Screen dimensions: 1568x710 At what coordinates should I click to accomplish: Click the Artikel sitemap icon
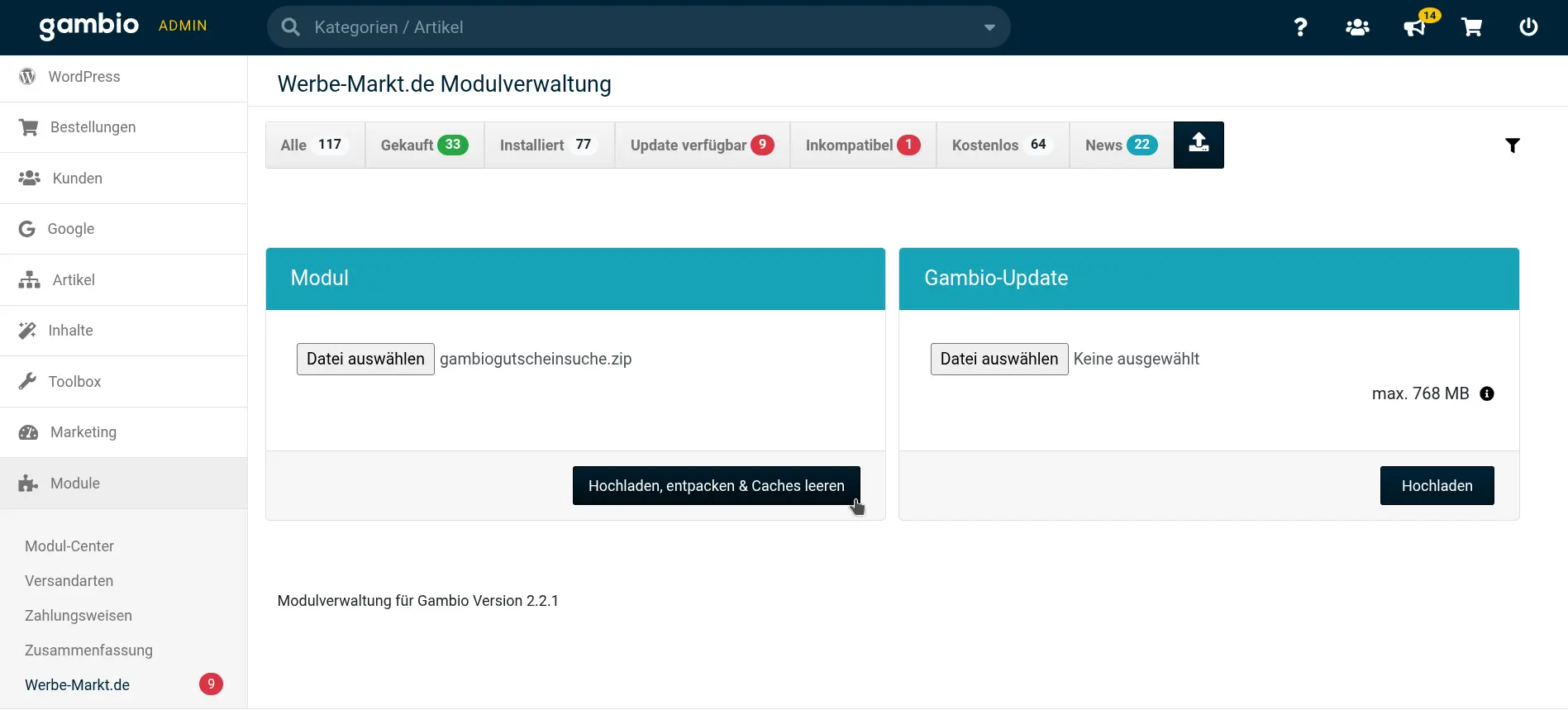(29, 279)
